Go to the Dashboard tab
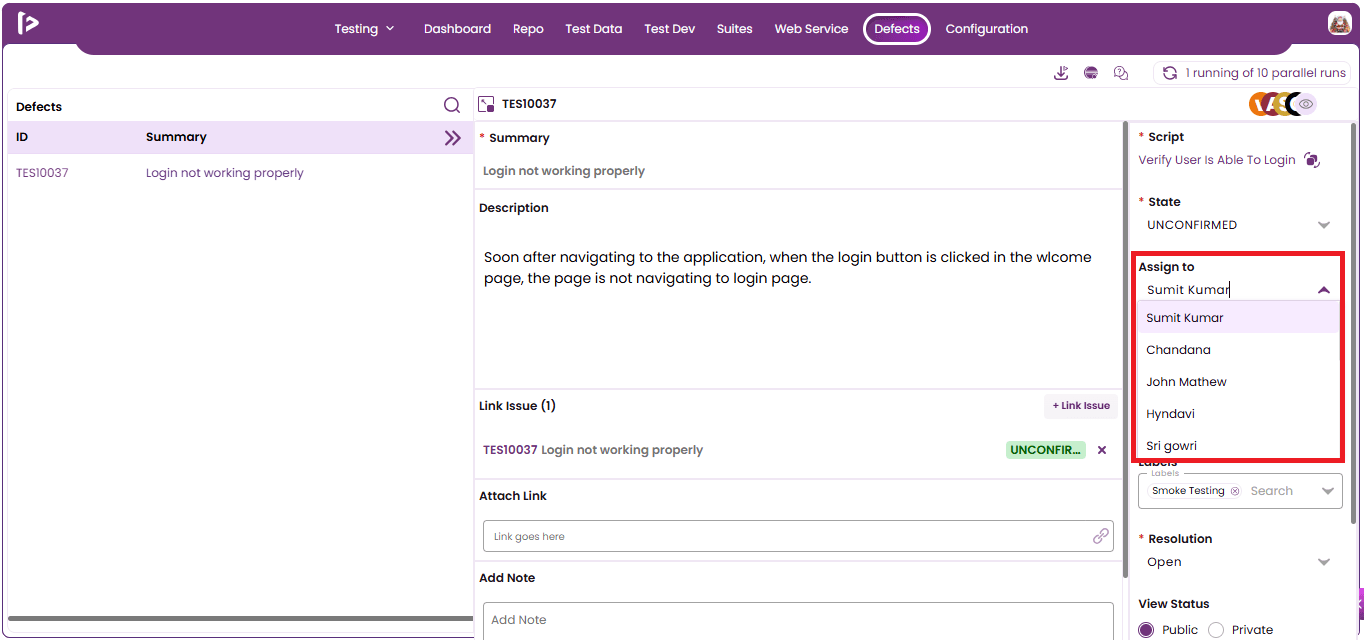Viewport: 1364px width, 640px height. click(457, 29)
